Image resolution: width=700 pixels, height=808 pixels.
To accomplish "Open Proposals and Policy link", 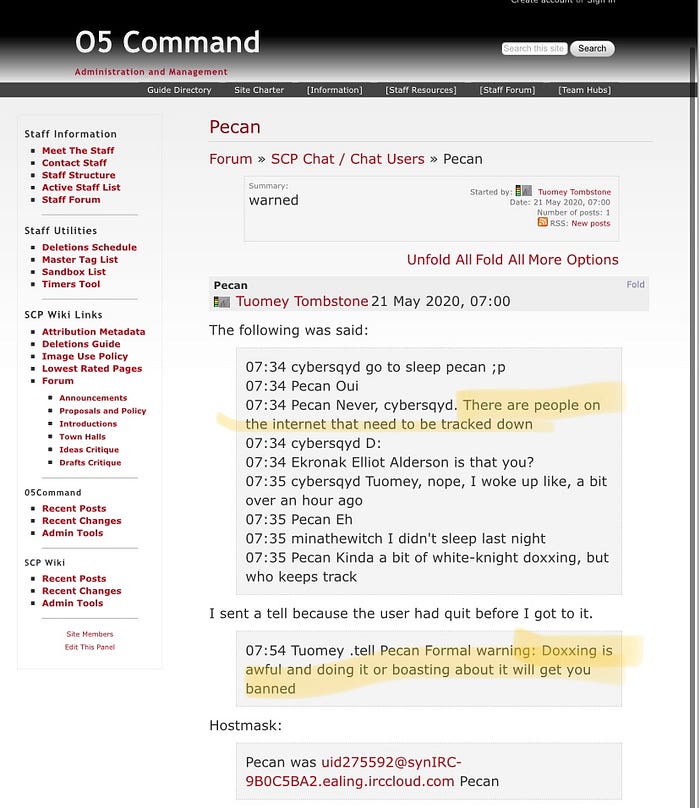I will click(x=103, y=411).
